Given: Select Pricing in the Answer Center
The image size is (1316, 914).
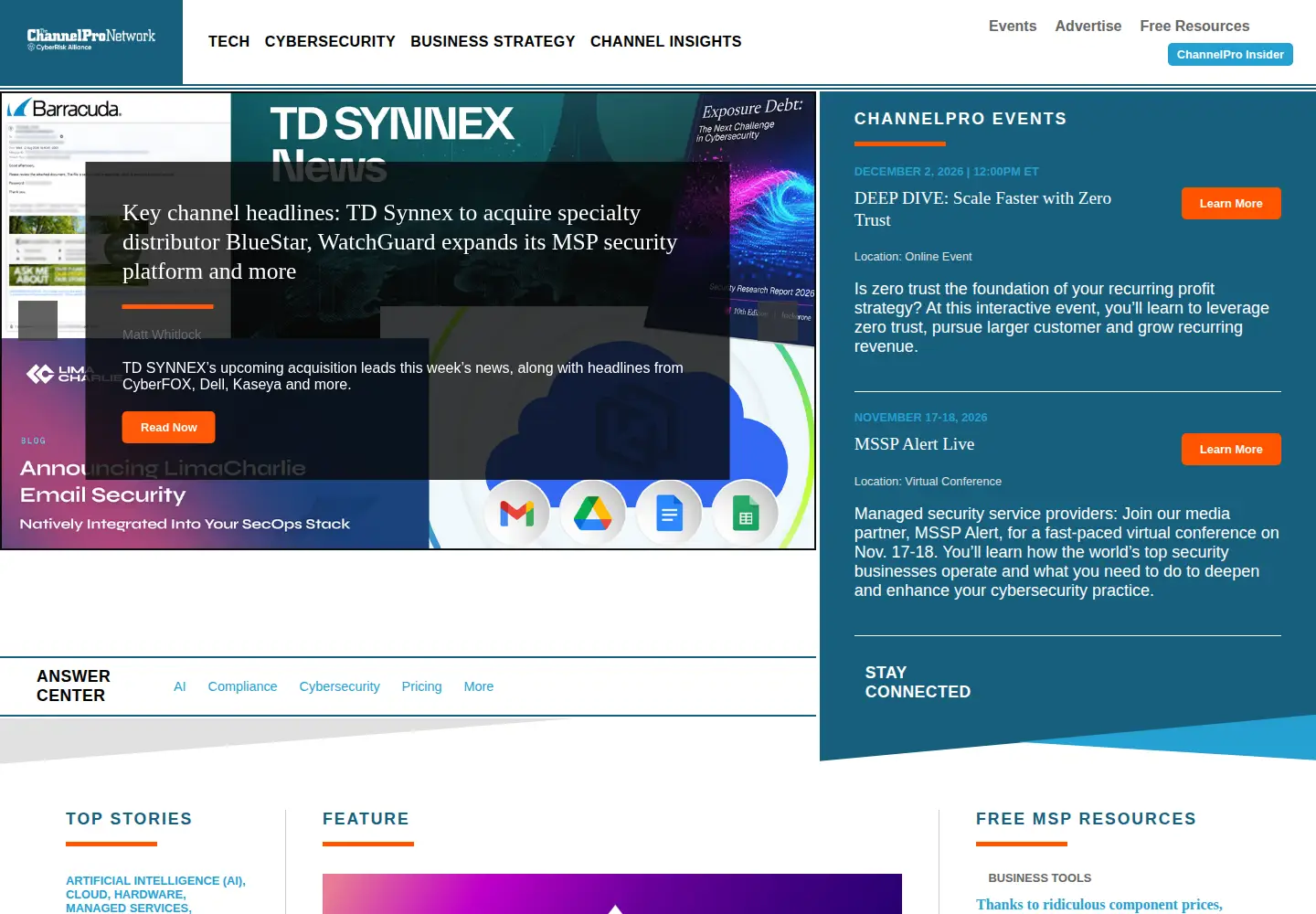Looking at the screenshot, I should tap(422, 686).
